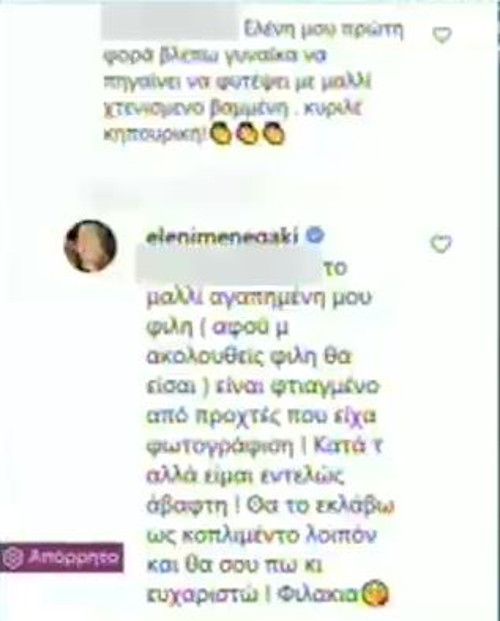Click the kiss emoji after Φιλάκια

click(x=376, y=593)
